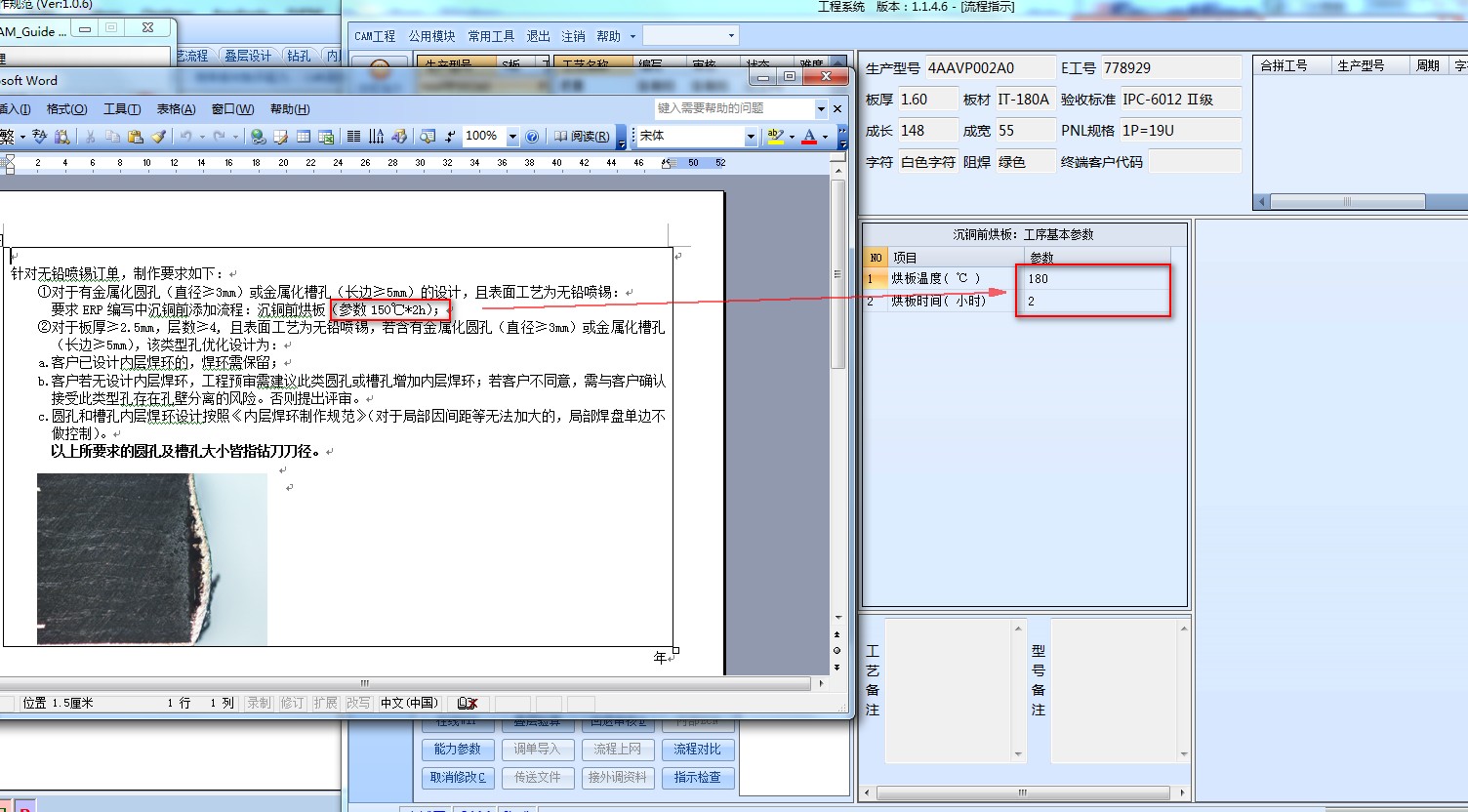Expand the undo history dropdown arrow
Image resolution: width=1468 pixels, height=812 pixels.
[201, 137]
